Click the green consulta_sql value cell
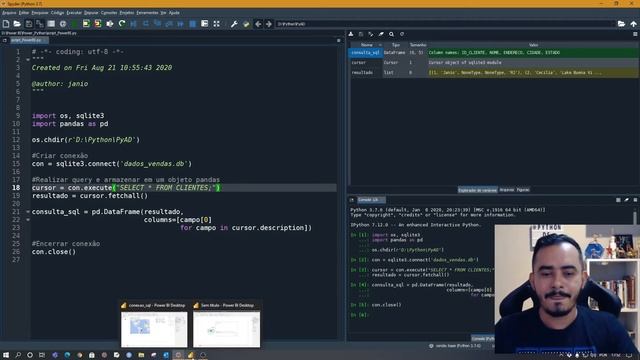 point(533,53)
